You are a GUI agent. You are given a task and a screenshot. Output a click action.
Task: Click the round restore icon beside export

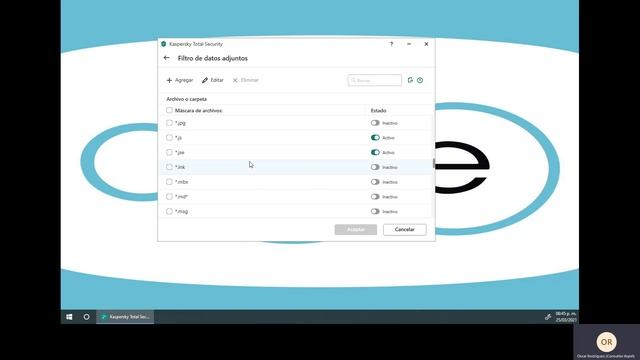tap(420, 80)
